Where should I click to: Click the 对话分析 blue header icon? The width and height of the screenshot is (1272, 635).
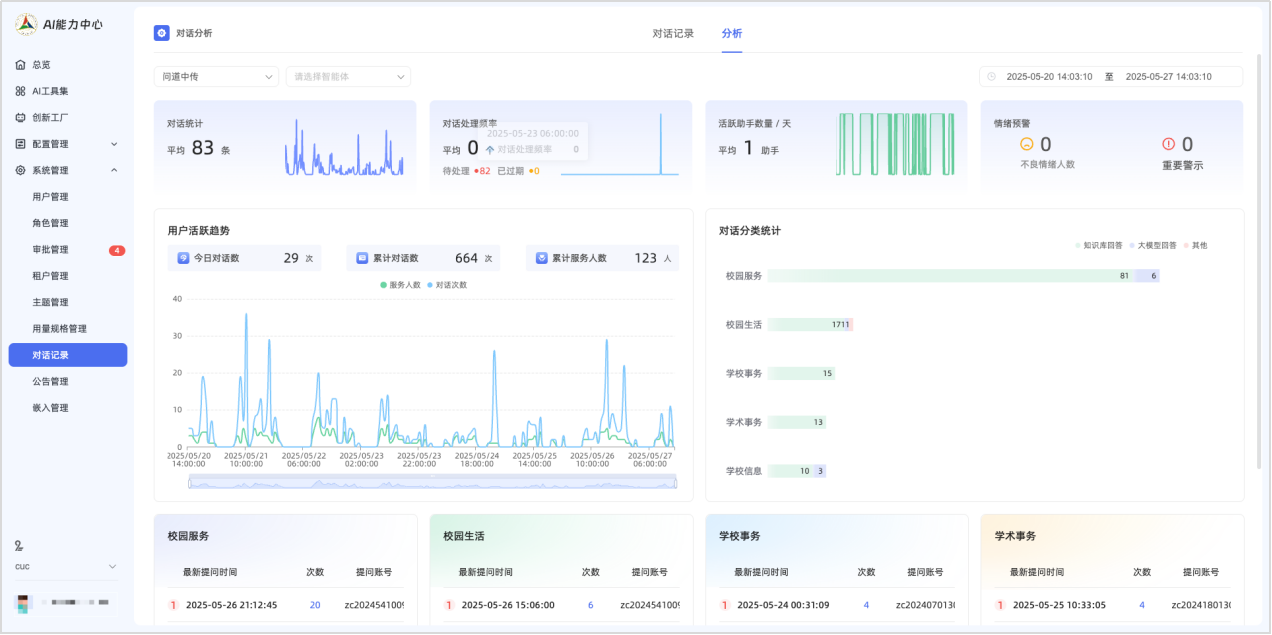click(x=161, y=33)
